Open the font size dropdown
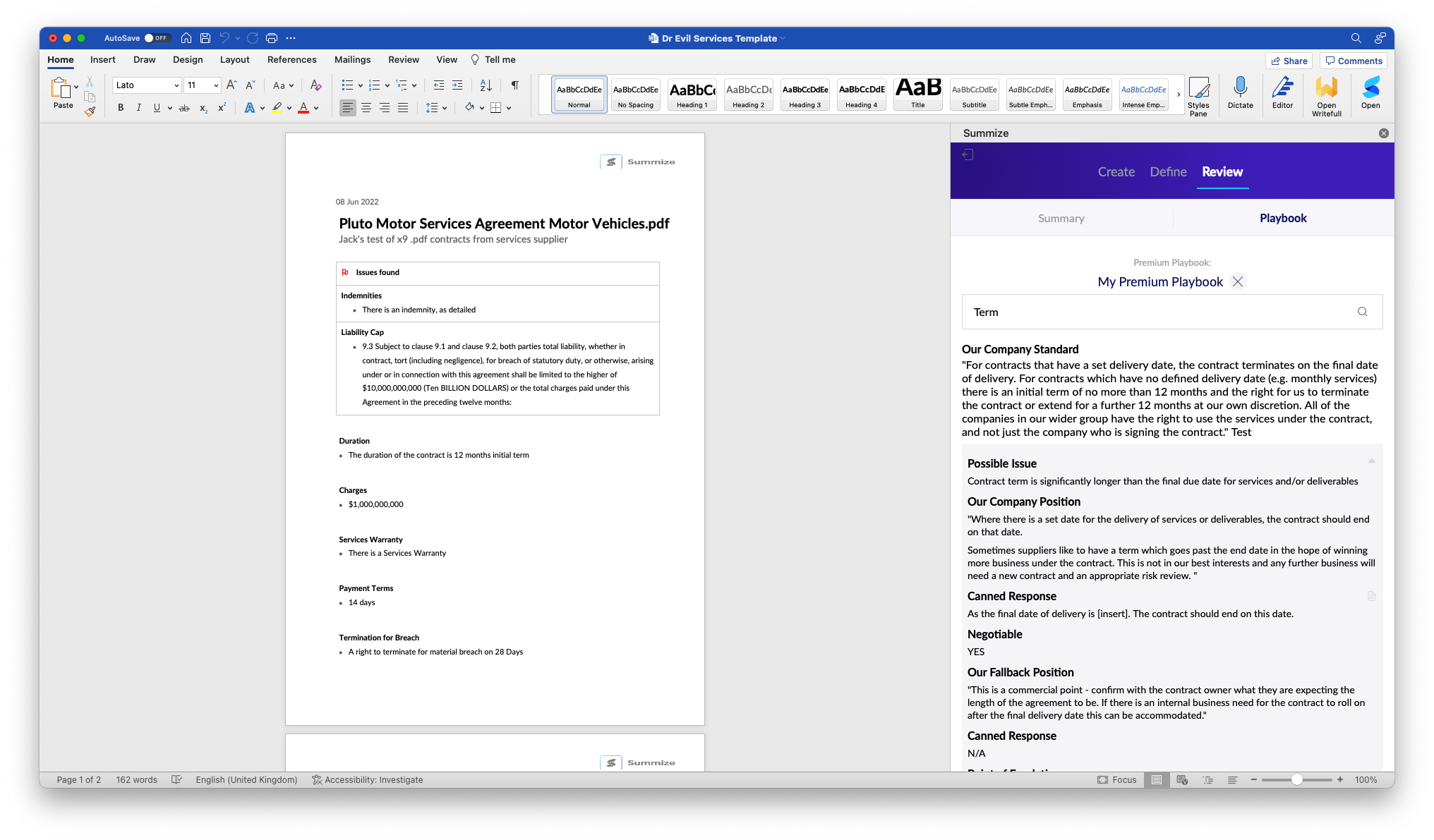Screen dimensions: 1434x840 pos(216,85)
